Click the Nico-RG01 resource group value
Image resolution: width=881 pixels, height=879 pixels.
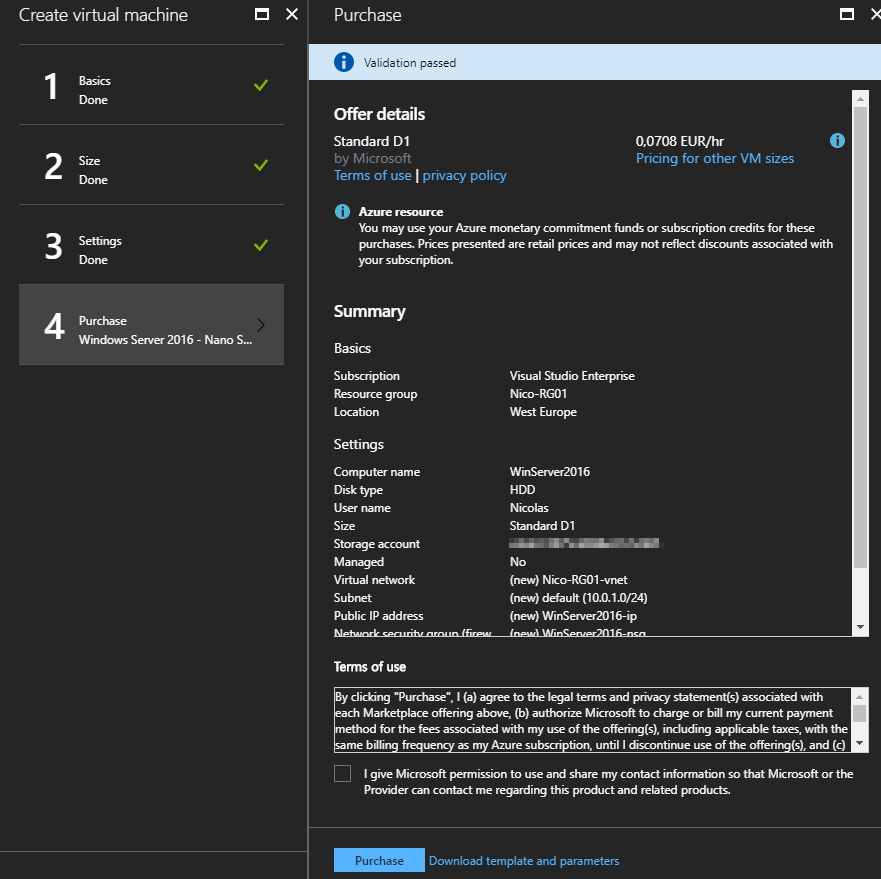click(538, 393)
